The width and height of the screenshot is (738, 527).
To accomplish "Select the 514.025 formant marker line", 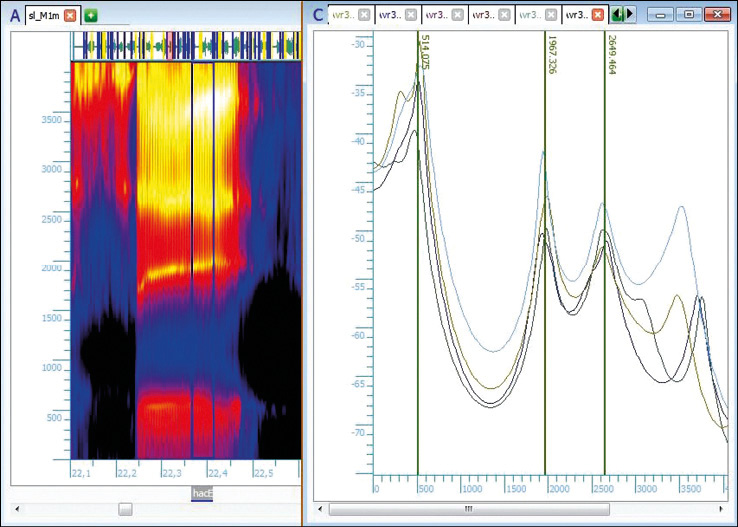I will click(418, 250).
